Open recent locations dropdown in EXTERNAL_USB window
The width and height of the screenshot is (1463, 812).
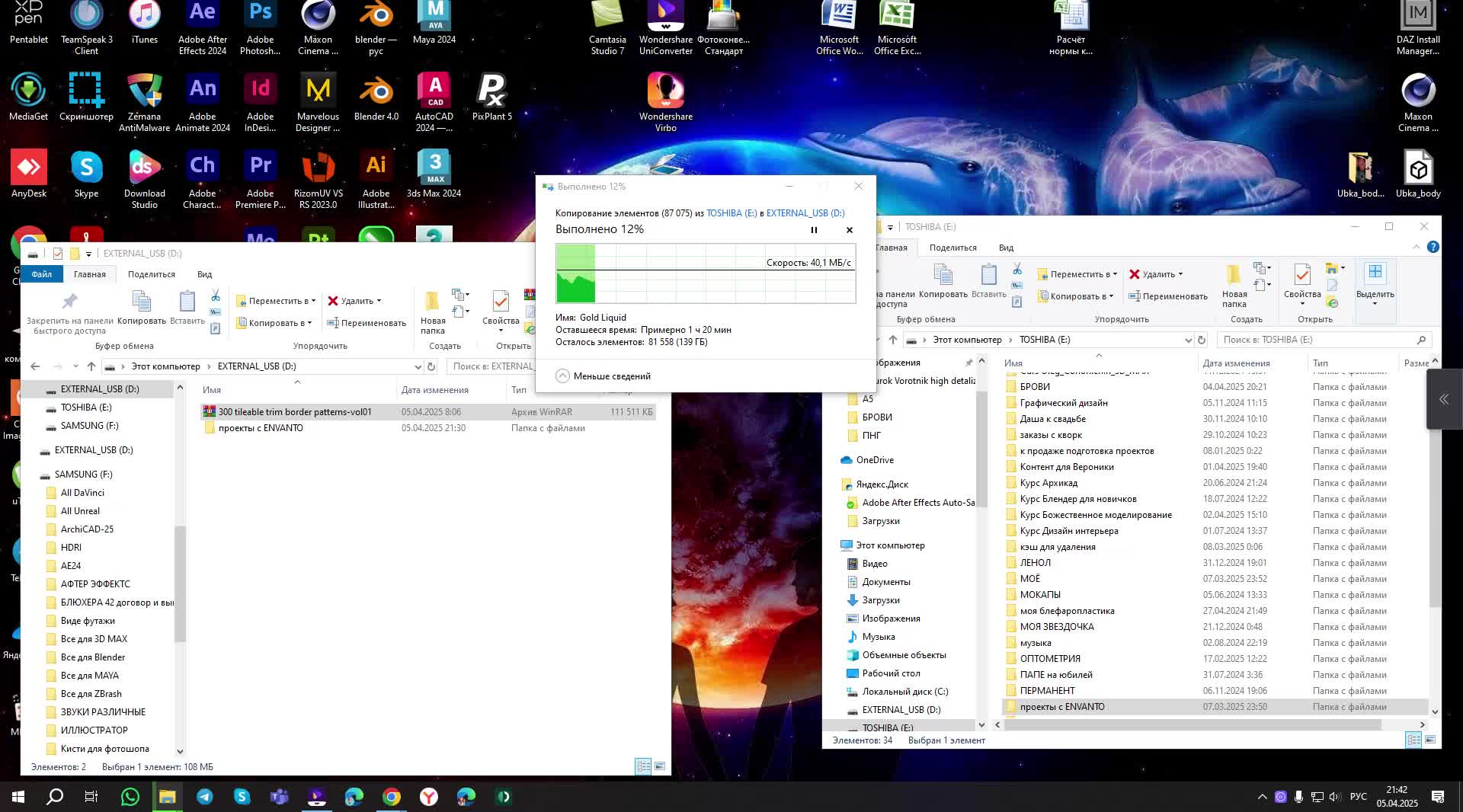(75, 366)
